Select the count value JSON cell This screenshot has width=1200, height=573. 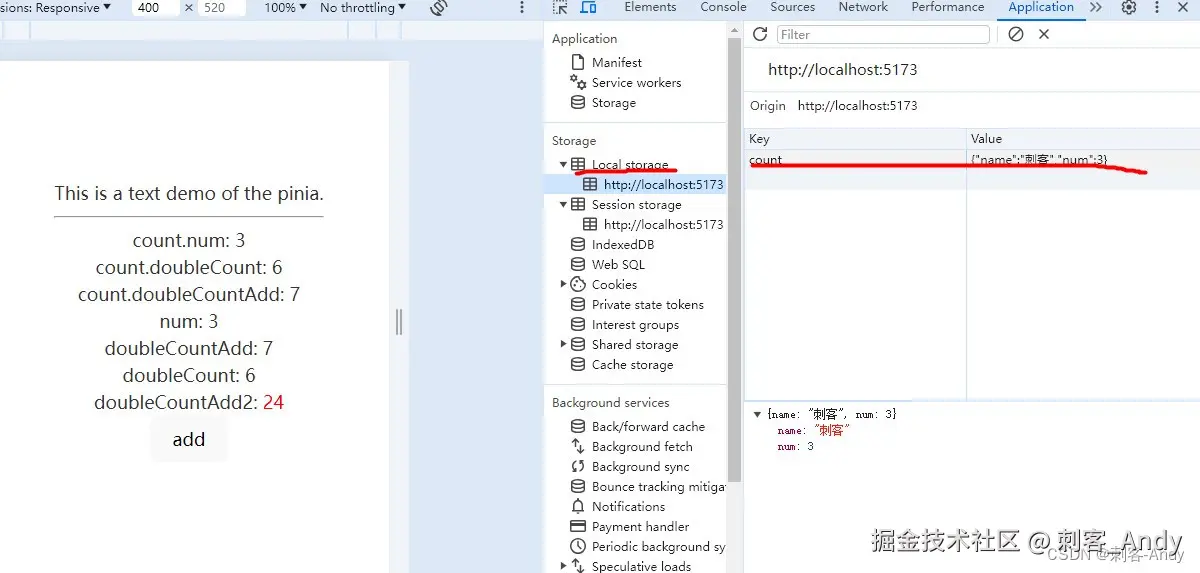point(1083,160)
